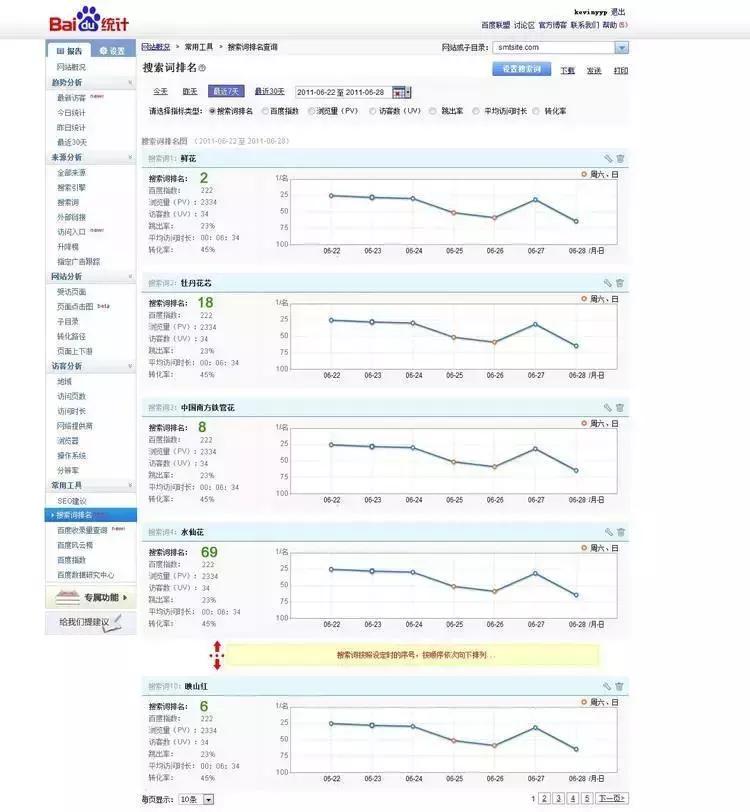750x812 pixels.
Task: Click 打印 link
Action: click(621, 70)
